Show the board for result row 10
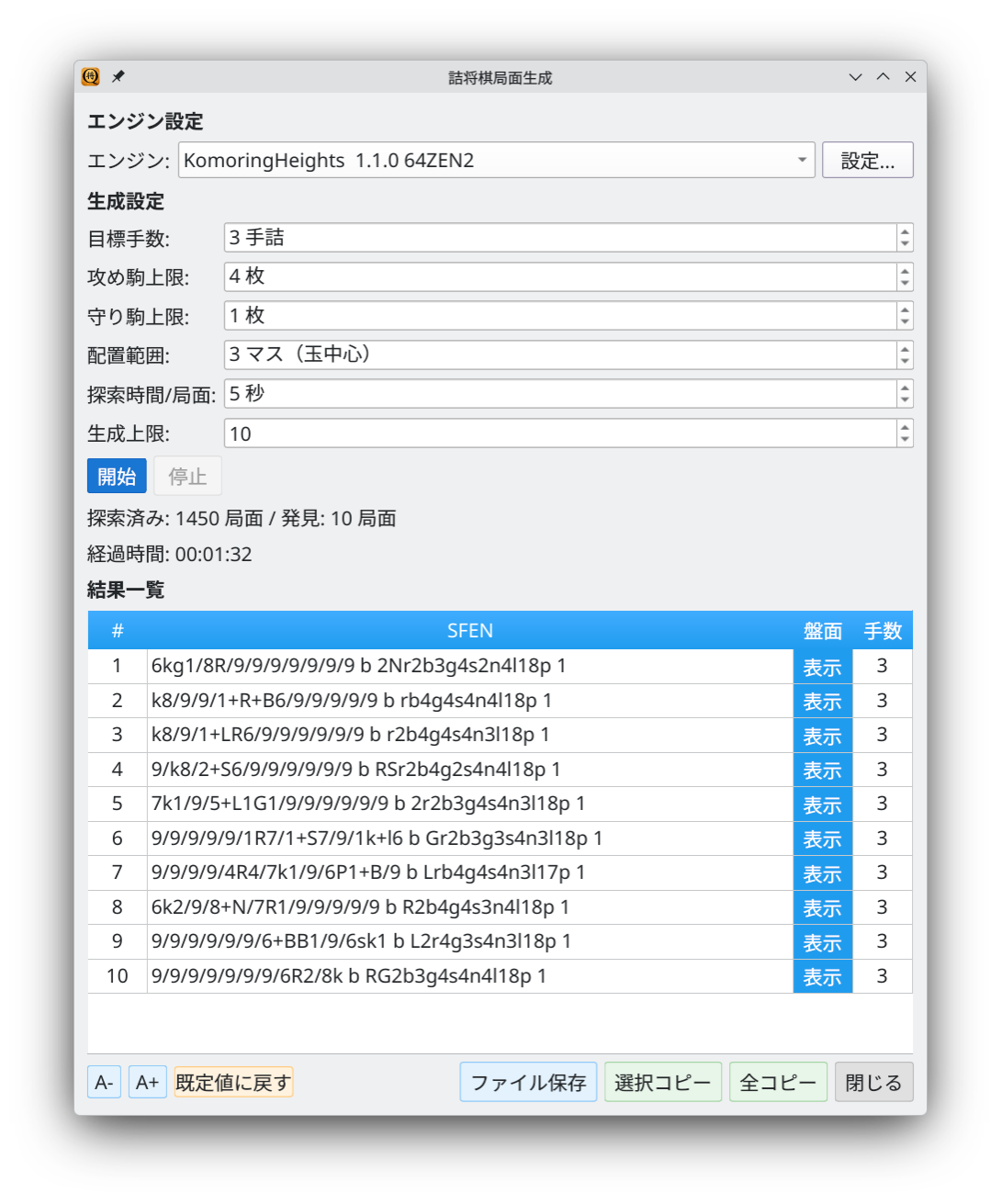 (822, 977)
